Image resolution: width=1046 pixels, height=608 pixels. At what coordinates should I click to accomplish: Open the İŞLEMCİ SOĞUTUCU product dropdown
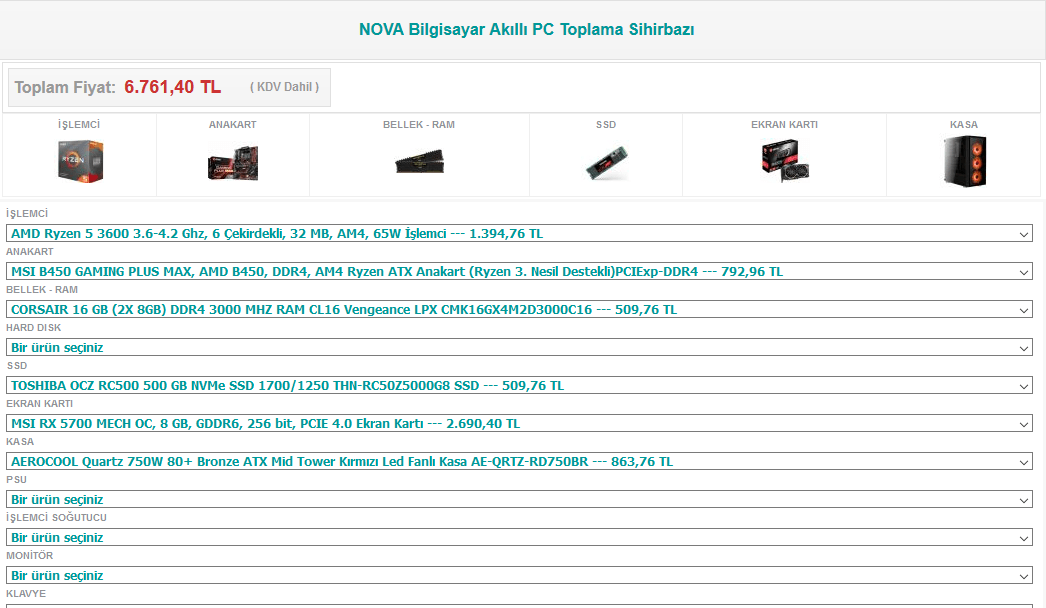(519, 538)
